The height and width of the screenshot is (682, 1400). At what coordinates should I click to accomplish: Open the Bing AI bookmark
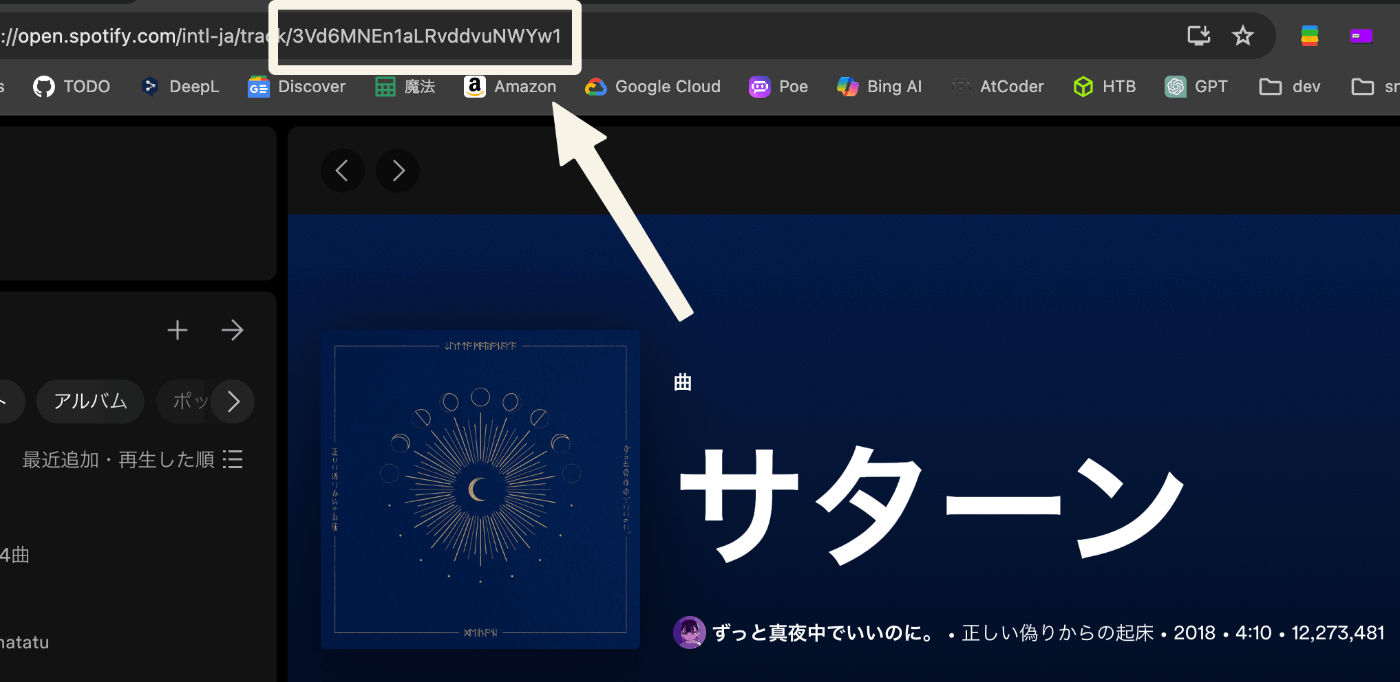pos(879,87)
